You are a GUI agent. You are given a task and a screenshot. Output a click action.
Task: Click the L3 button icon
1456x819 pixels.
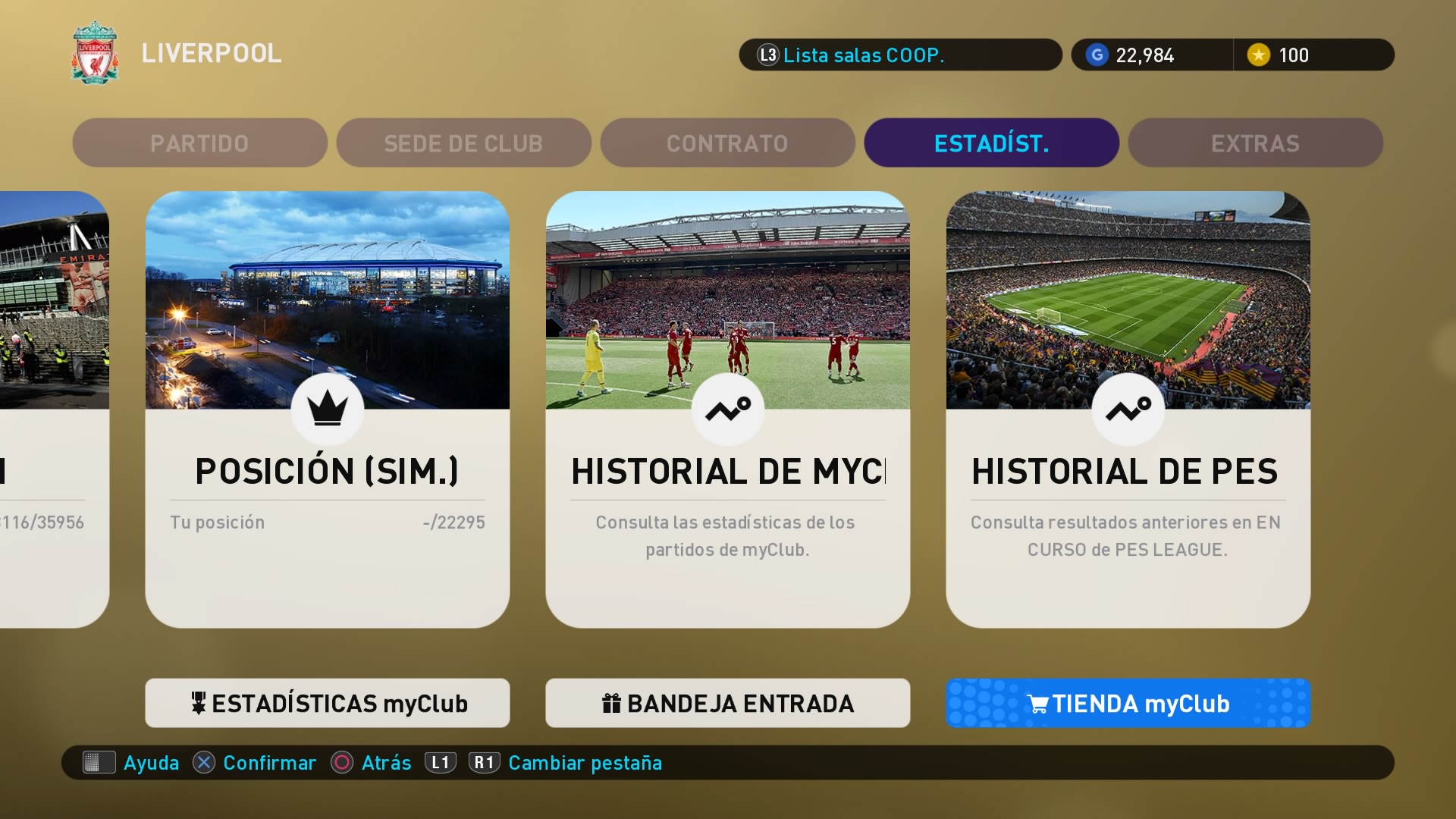767,55
